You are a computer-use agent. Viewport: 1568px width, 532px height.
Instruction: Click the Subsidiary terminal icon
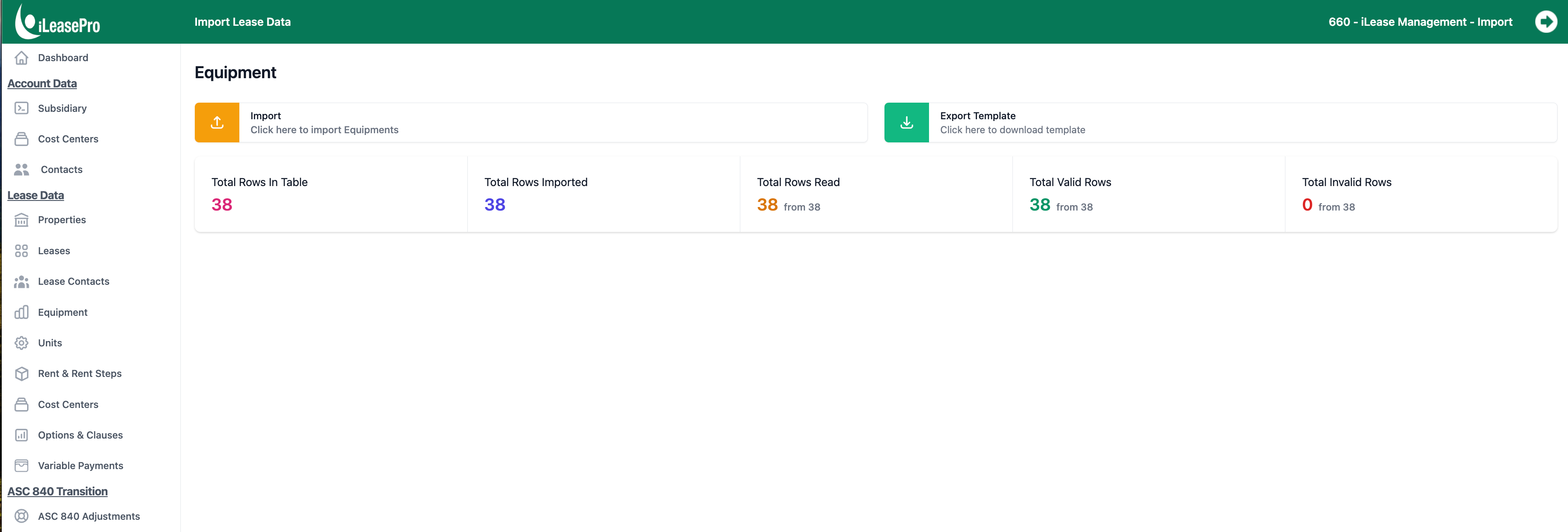coord(21,108)
